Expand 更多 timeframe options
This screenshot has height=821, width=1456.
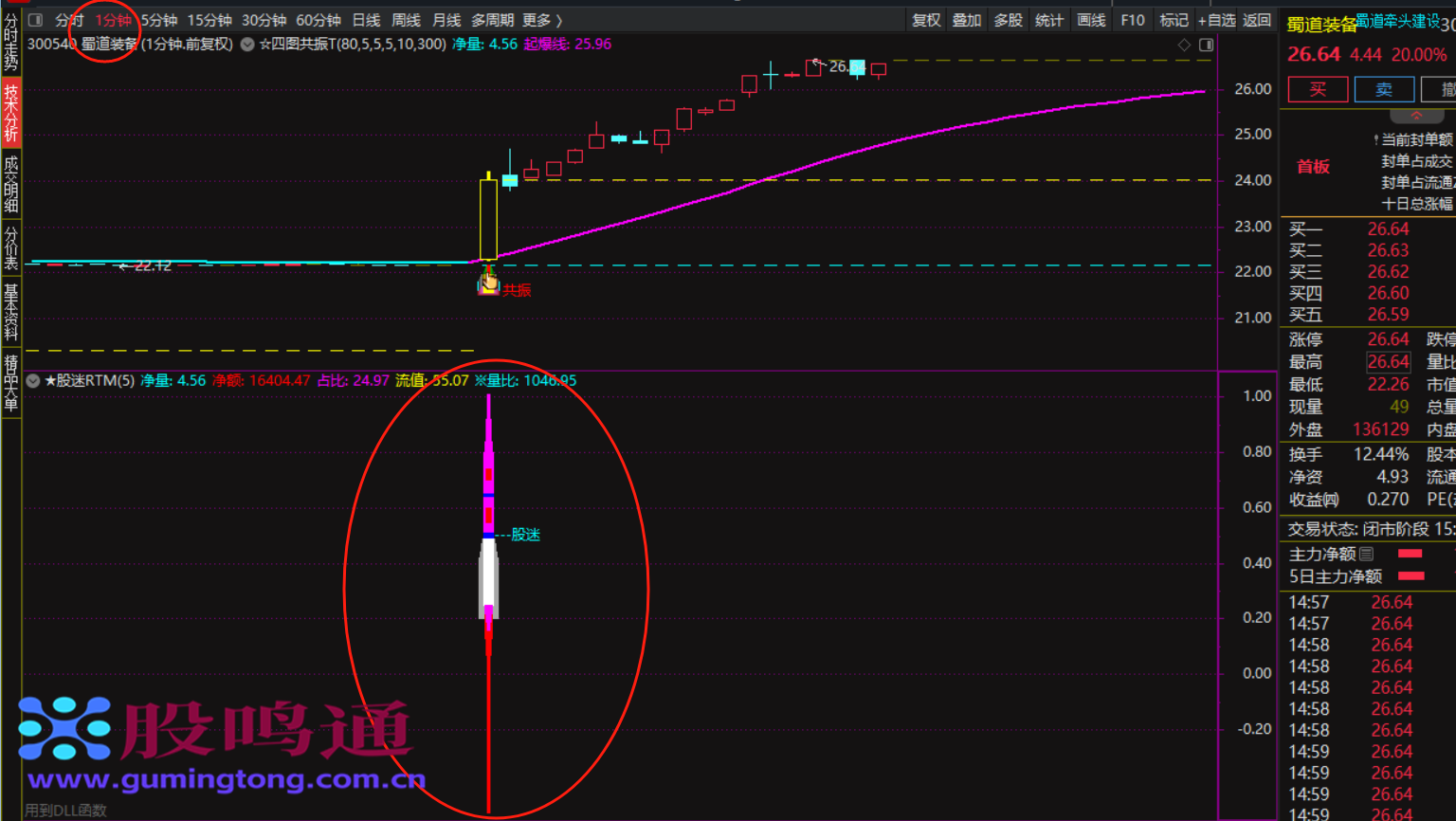(x=541, y=20)
